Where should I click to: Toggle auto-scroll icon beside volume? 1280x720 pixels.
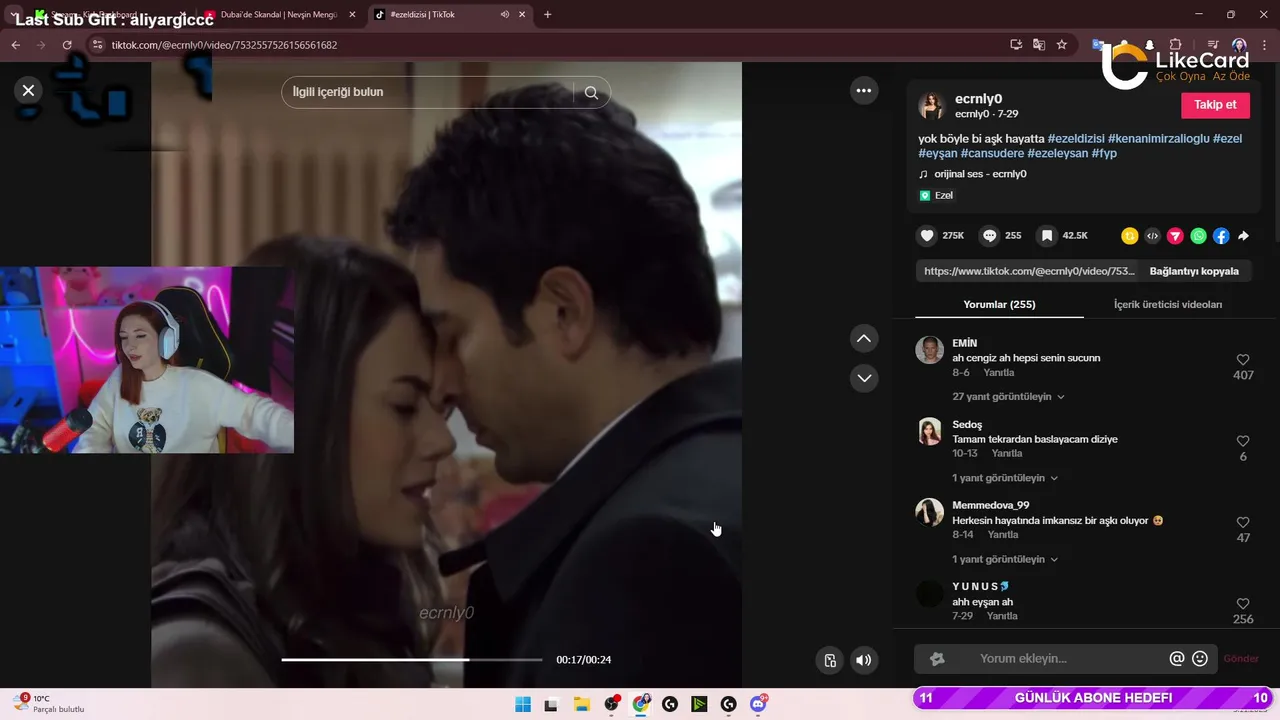830,660
